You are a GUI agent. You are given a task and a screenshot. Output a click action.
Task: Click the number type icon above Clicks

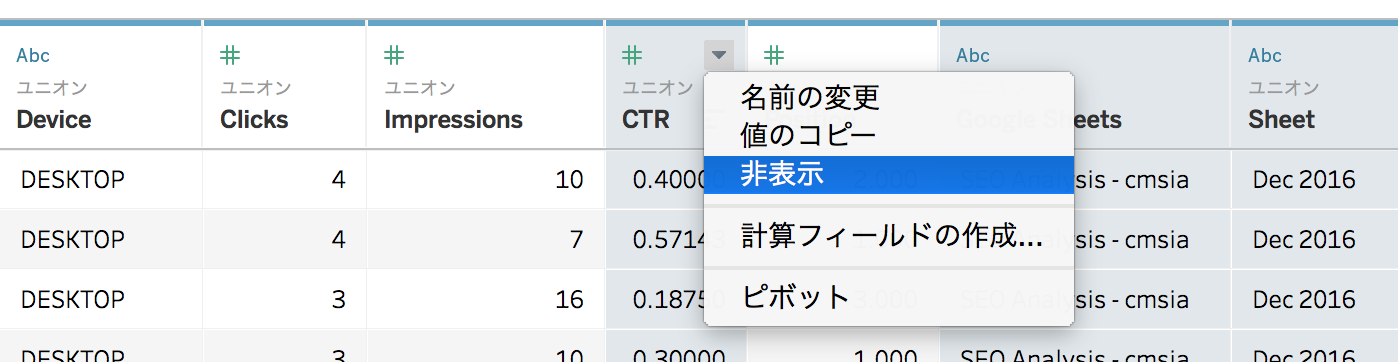click(230, 55)
